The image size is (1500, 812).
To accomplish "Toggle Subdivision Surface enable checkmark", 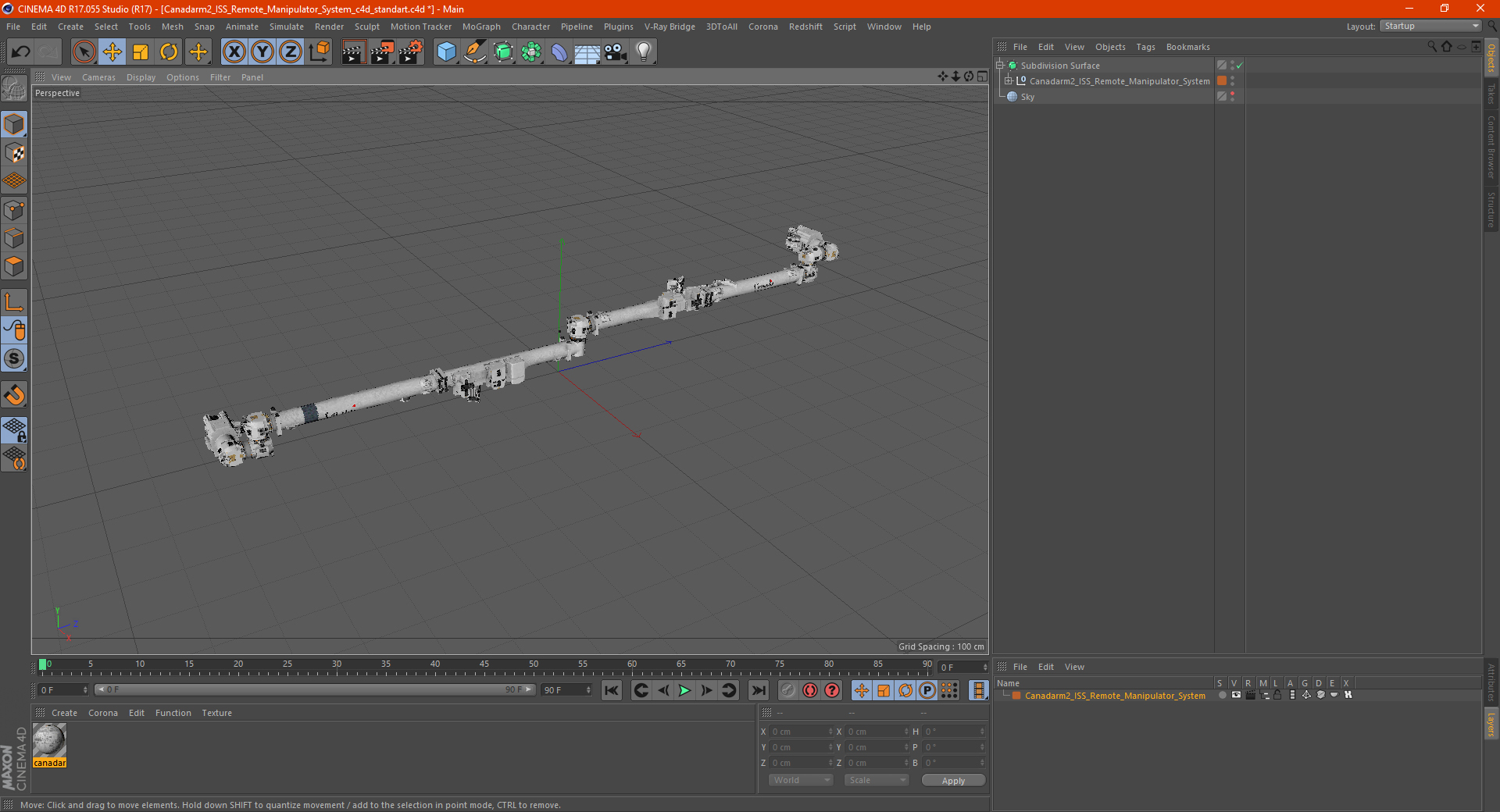I will coord(1240,66).
